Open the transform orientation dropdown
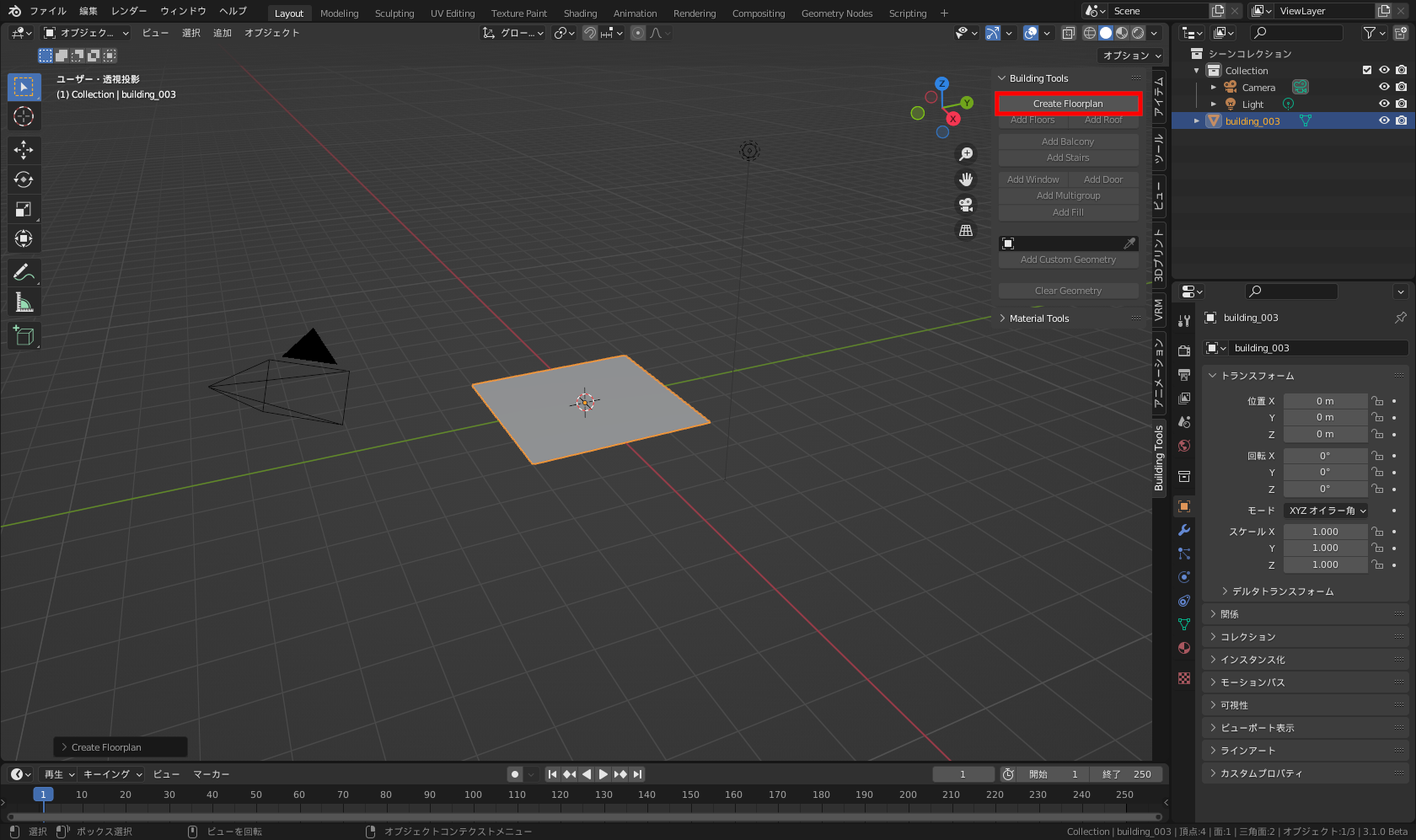The width and height of the screenshot is (1416, 840). [512, 33]
